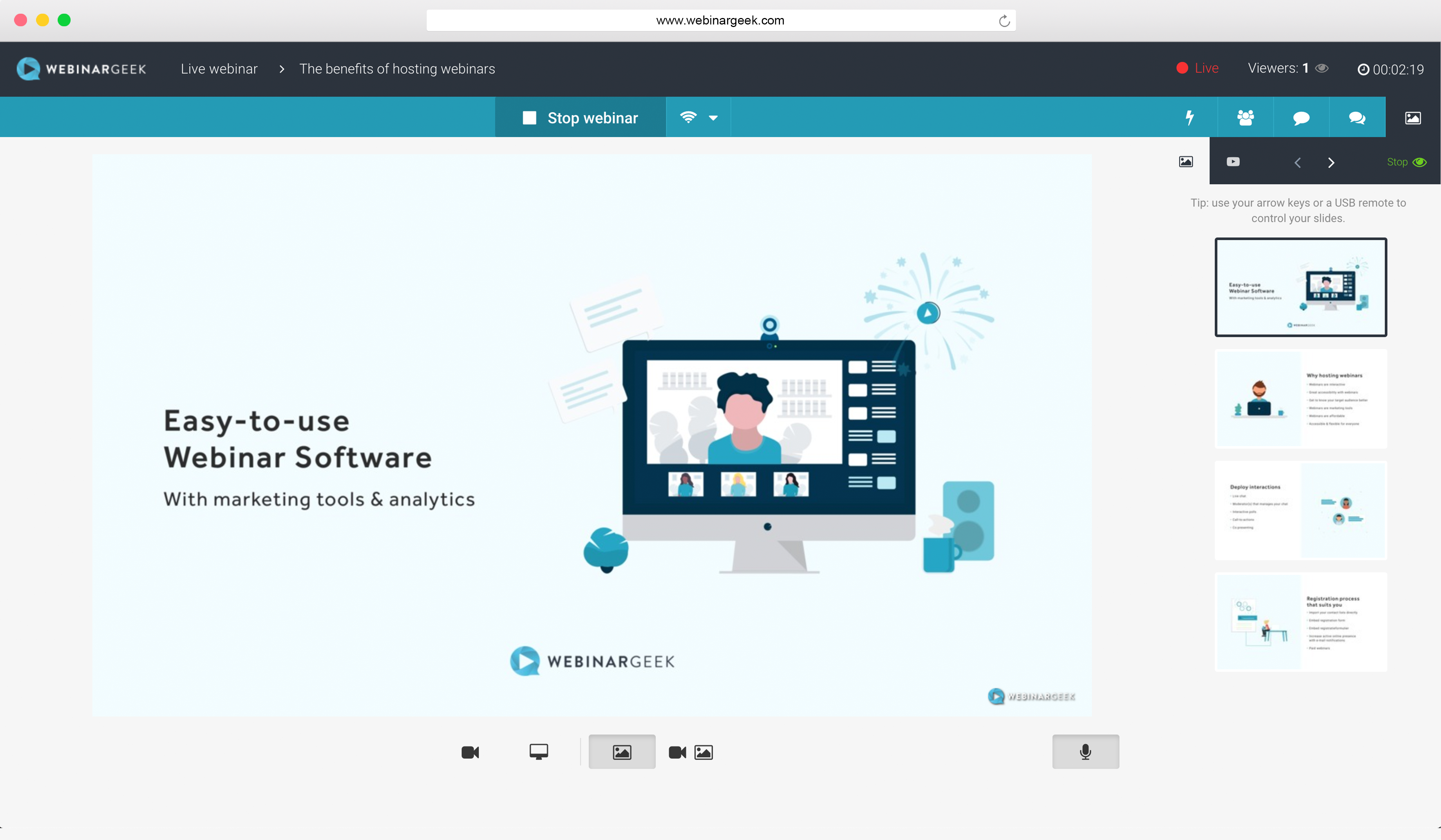Switch to camera plus presentation view

691,752
